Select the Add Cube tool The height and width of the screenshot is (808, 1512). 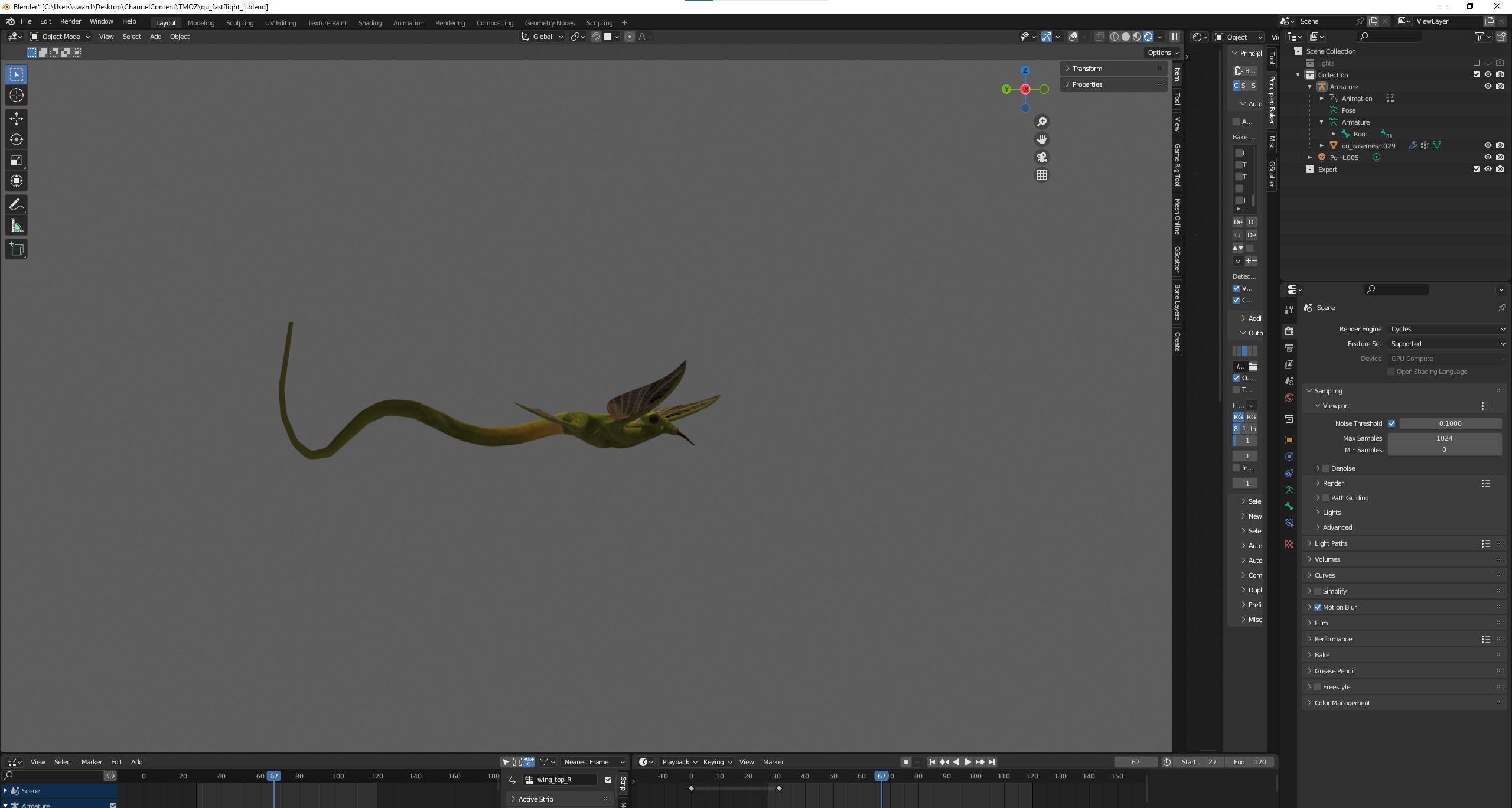16,249
